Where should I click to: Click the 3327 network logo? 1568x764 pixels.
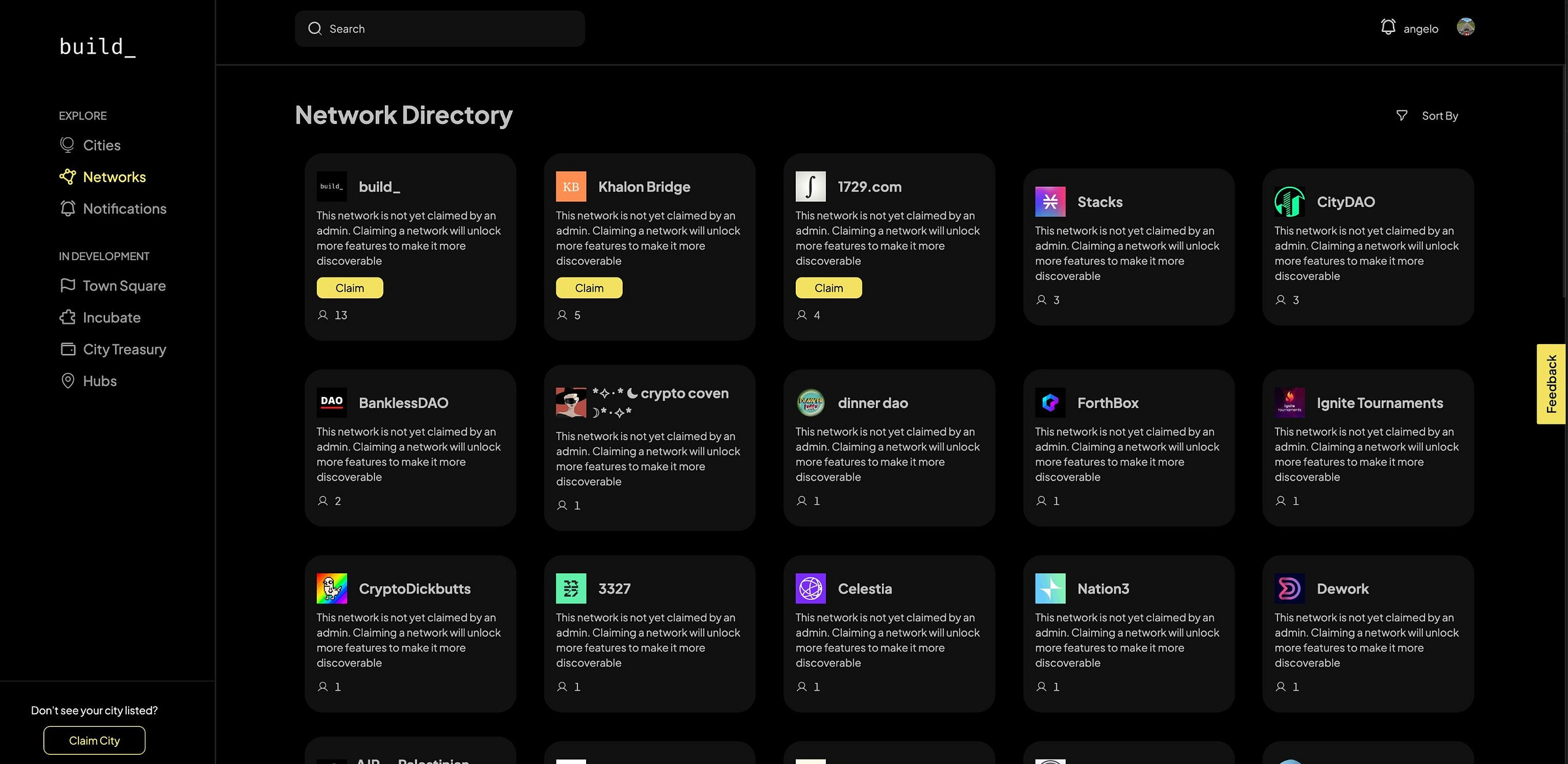coord(571,588)
